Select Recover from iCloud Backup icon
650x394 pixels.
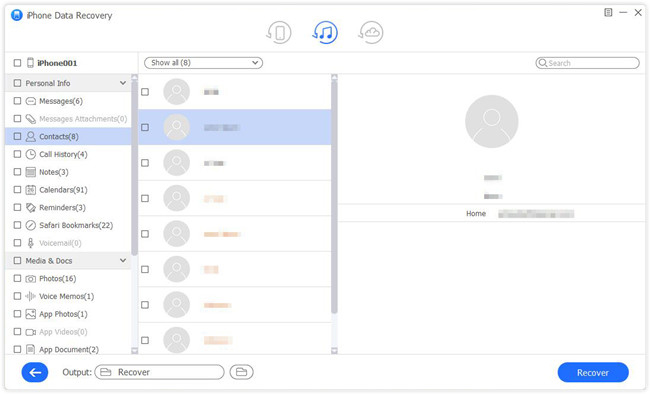coord(371,32)
